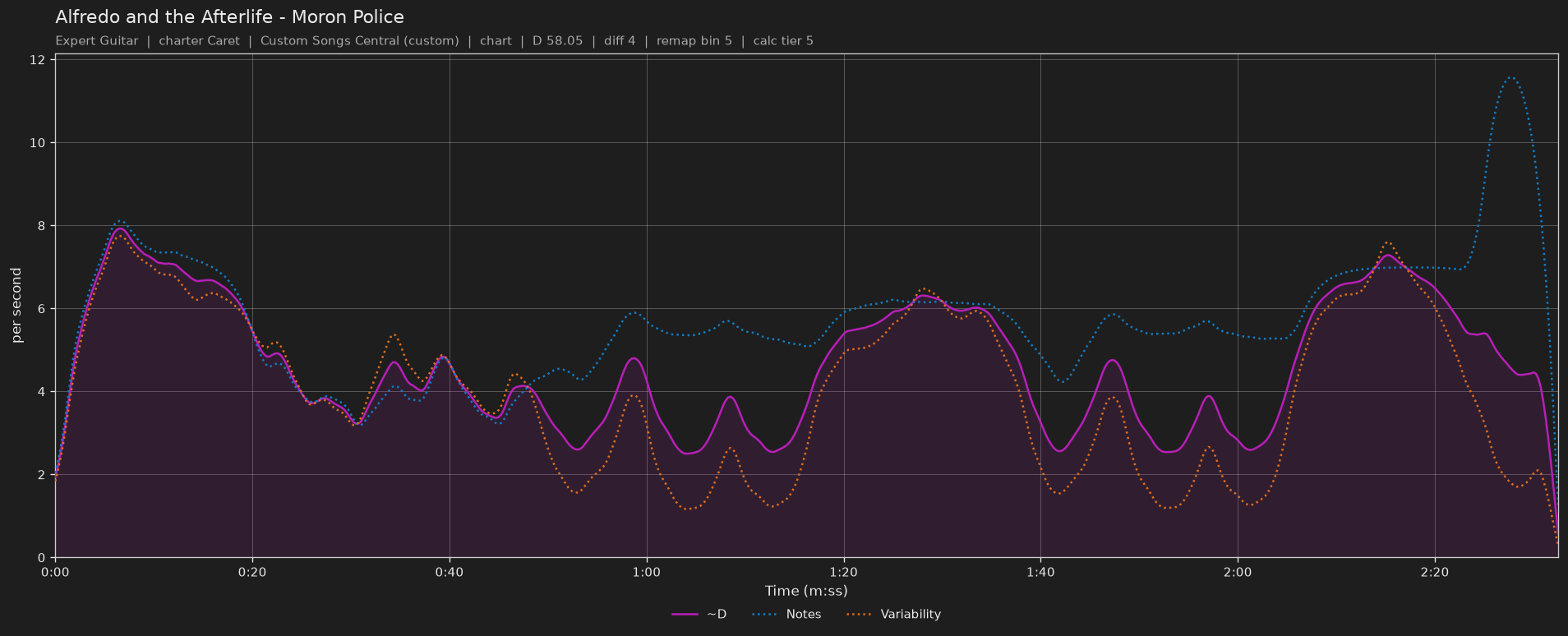Click the 1:20 x-axis tick label
1568x636 pixels.
click(844, 572)
